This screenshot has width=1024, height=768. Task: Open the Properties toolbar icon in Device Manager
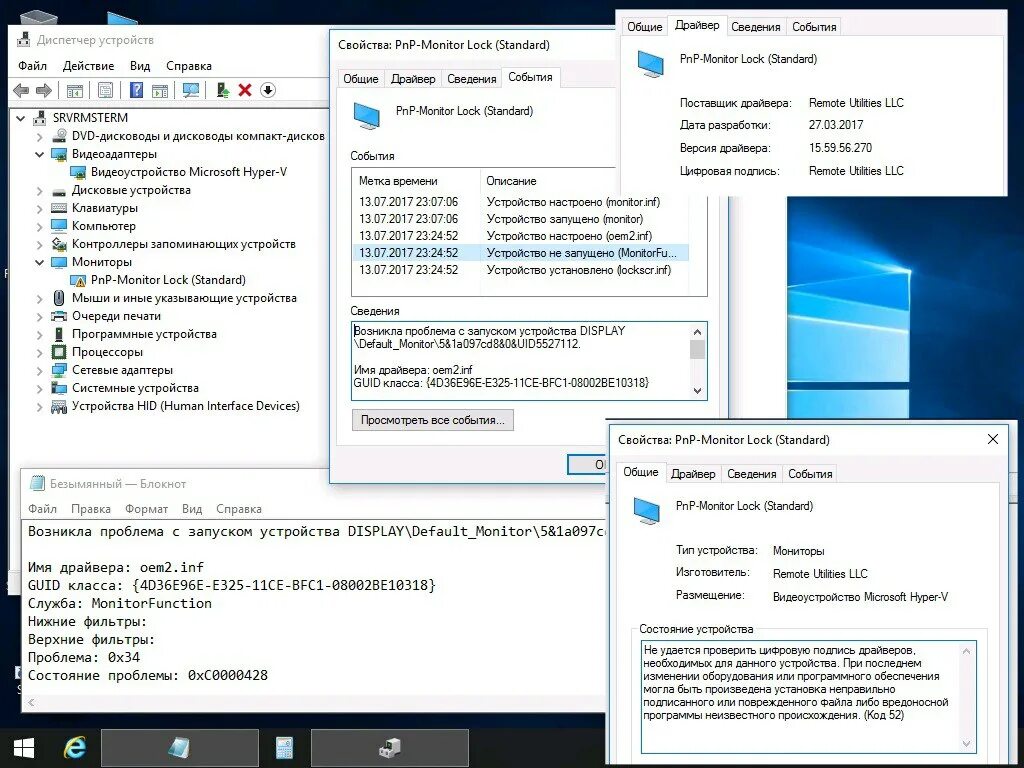[105, 90]
